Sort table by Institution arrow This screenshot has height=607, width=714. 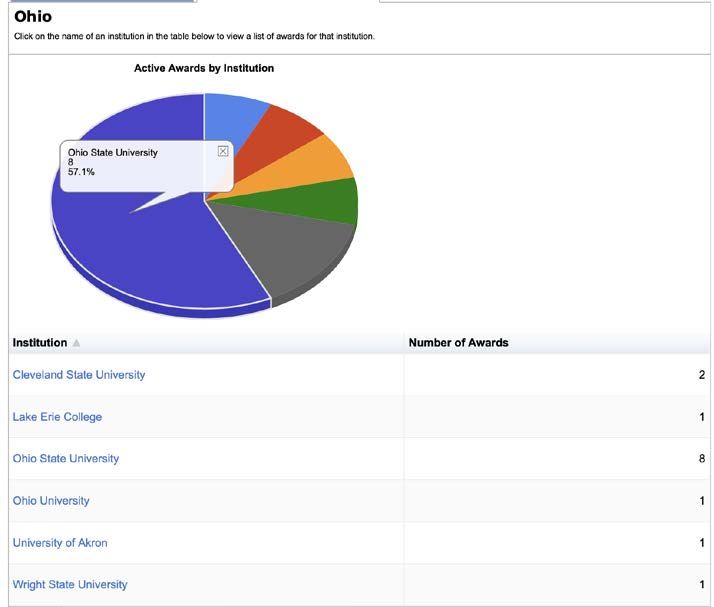[76, 342]
